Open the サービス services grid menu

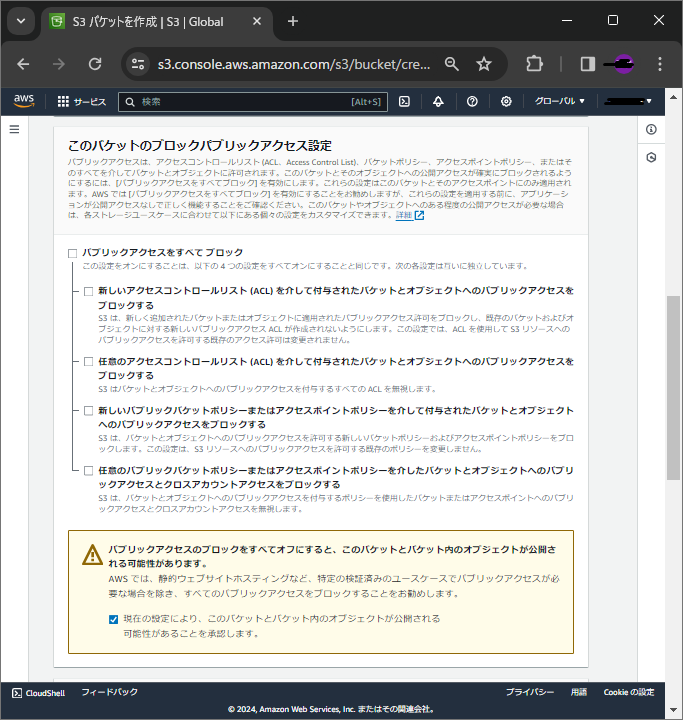click(x=82, y=101)
